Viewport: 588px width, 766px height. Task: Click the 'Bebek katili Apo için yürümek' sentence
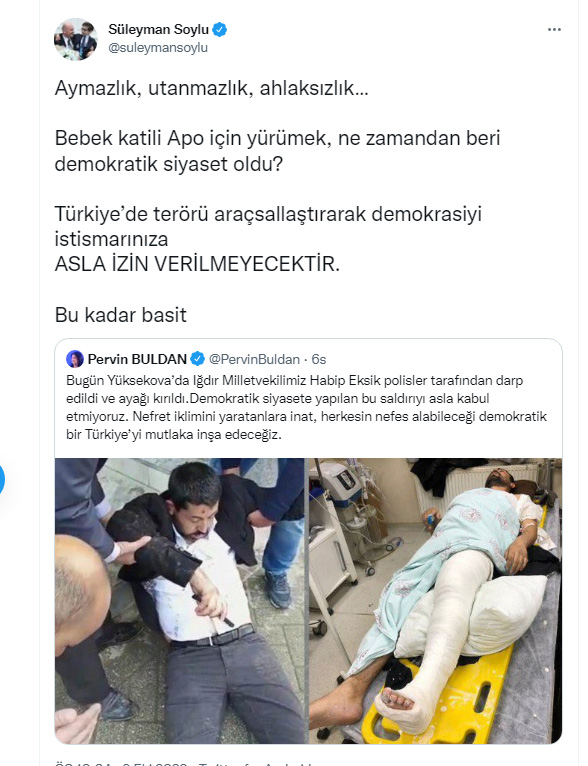coord(277,151)
